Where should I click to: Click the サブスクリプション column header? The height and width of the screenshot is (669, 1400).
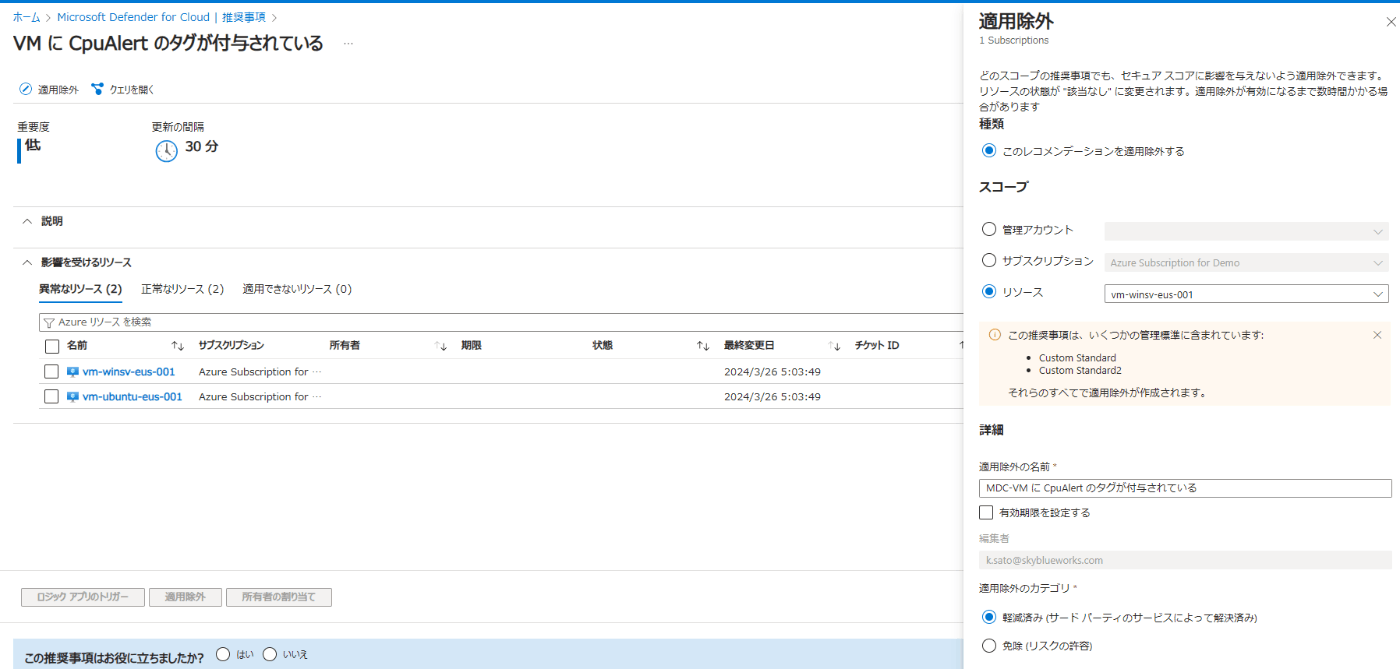(231, 346)
